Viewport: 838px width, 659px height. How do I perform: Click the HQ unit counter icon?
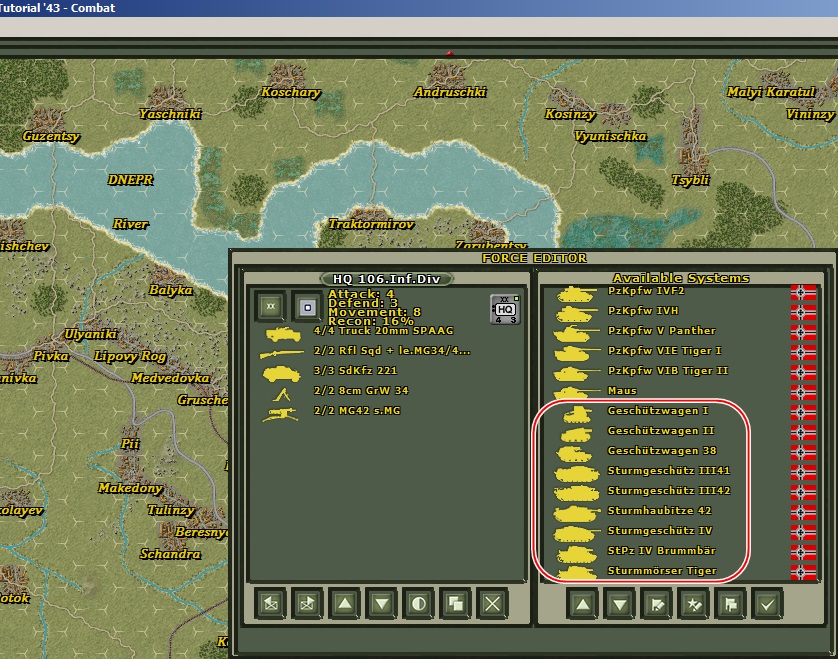point(505,309)
